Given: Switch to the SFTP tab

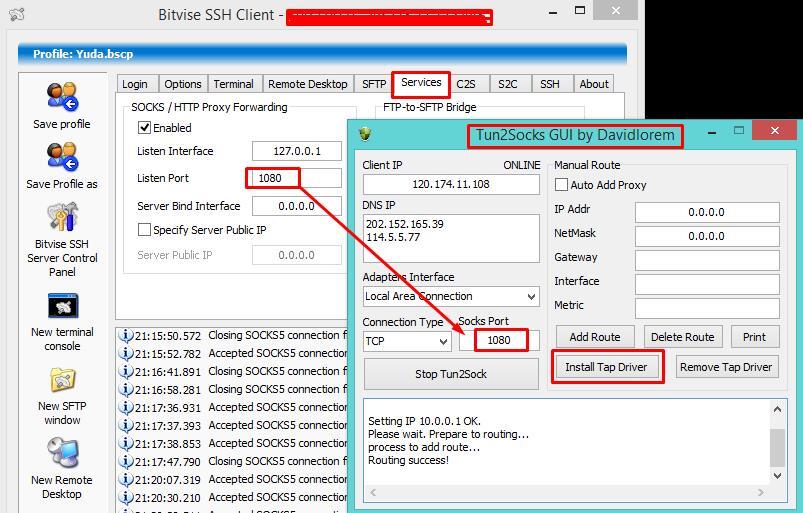Looking at the screenshot, I should (x=374, y=84).
